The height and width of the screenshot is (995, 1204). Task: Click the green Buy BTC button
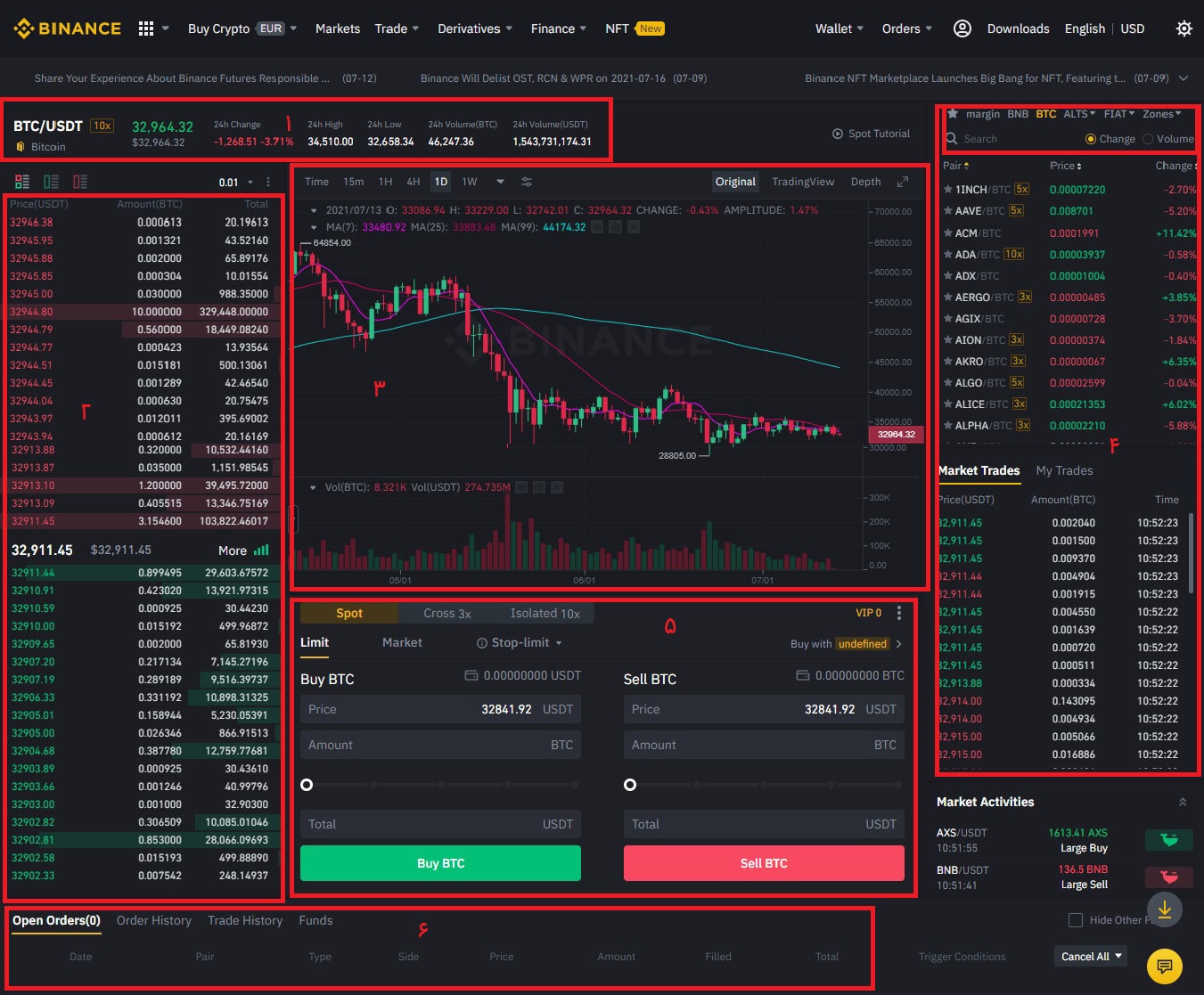point(440,863)
